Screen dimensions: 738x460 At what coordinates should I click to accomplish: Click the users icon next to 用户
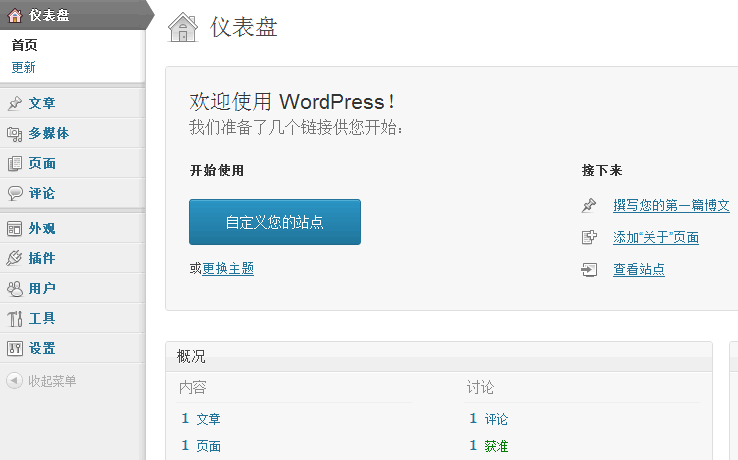(x=15, y=288)
